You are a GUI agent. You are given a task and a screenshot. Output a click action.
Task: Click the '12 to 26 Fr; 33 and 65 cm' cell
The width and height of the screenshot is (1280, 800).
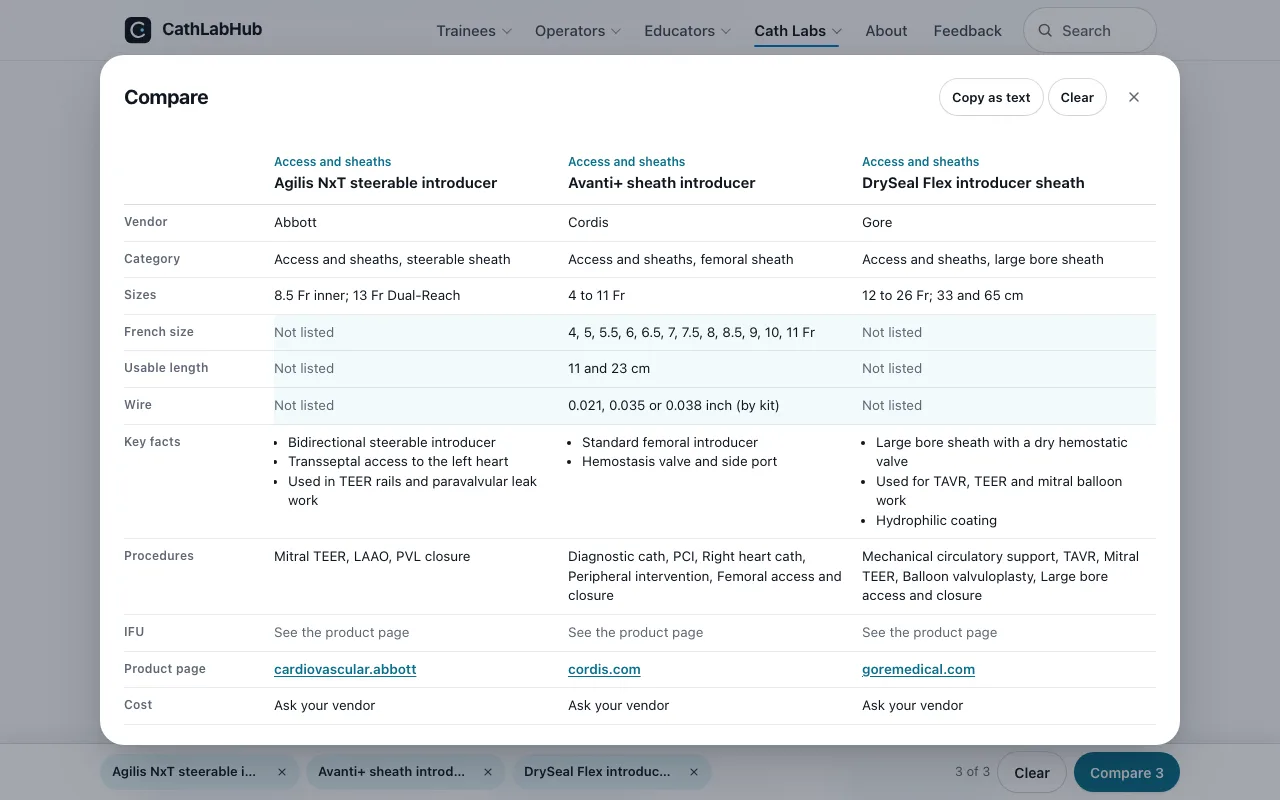[x=942, y=295]
